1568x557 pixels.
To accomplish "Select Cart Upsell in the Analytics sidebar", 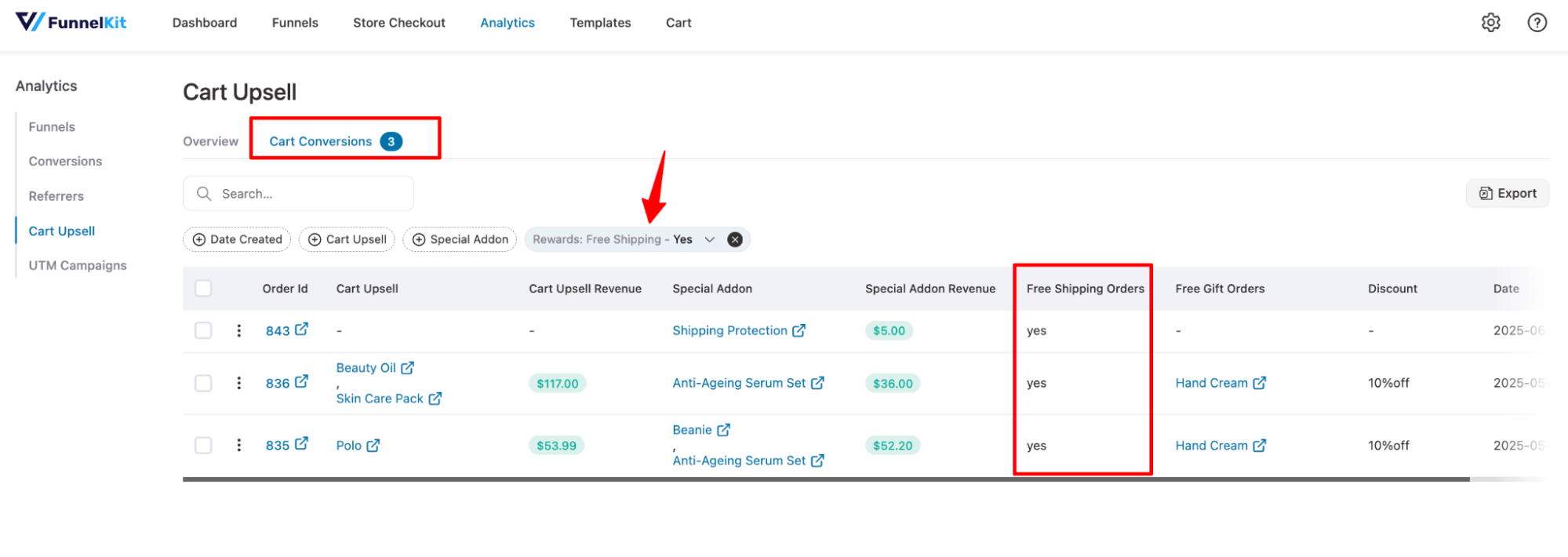I will click(x=62, y=231).
